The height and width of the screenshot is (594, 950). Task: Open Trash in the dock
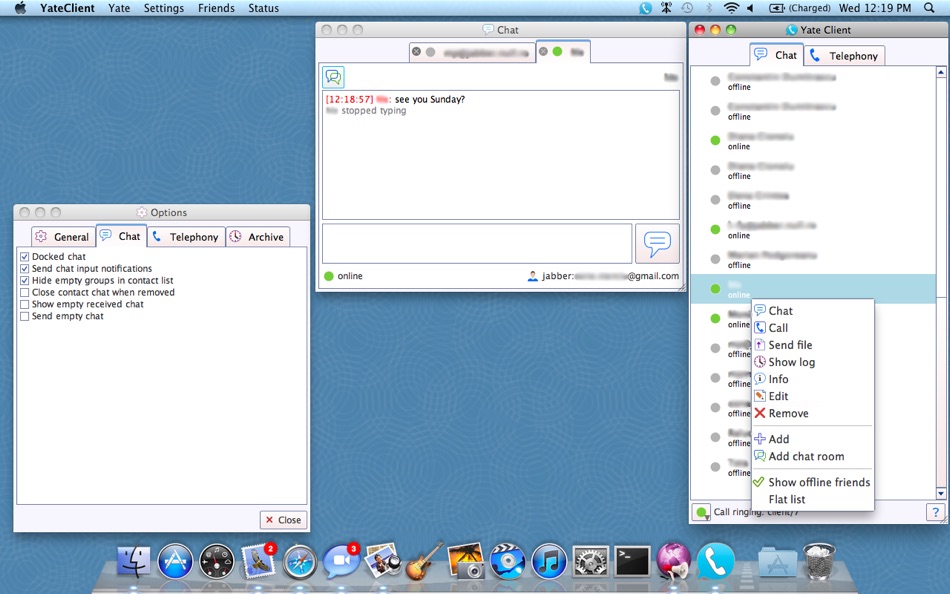819,561
